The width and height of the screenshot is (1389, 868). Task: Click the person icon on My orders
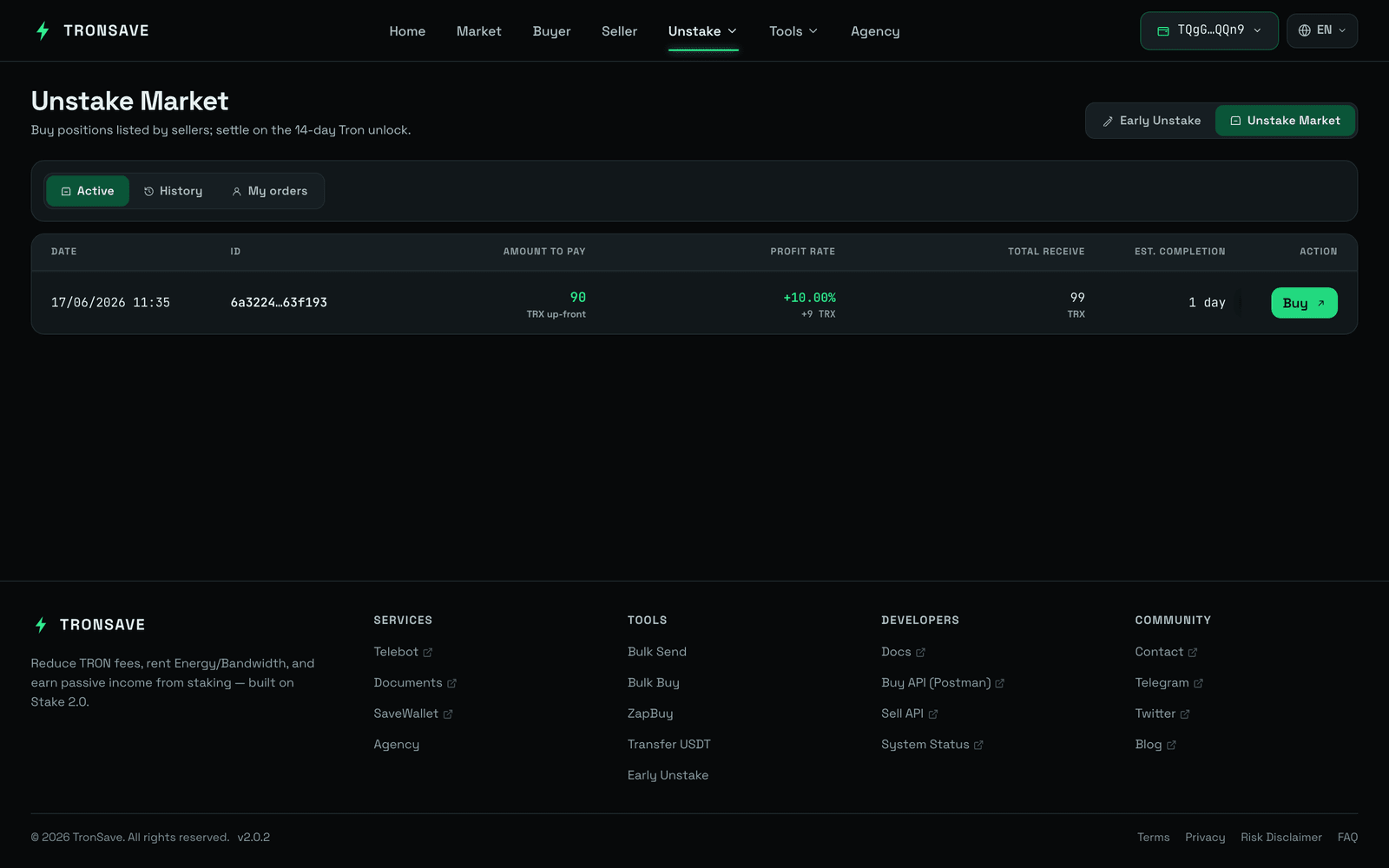point(236,192)
